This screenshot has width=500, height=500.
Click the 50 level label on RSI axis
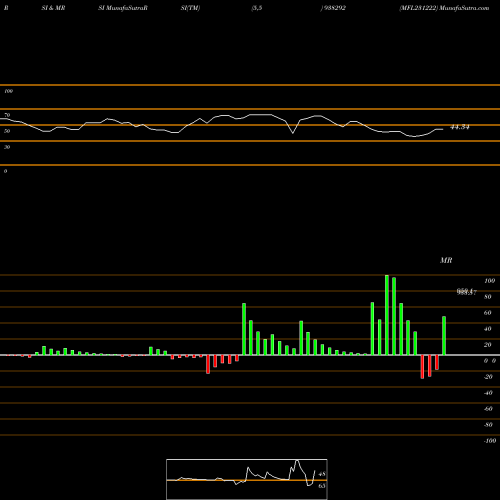coord(7,131)
